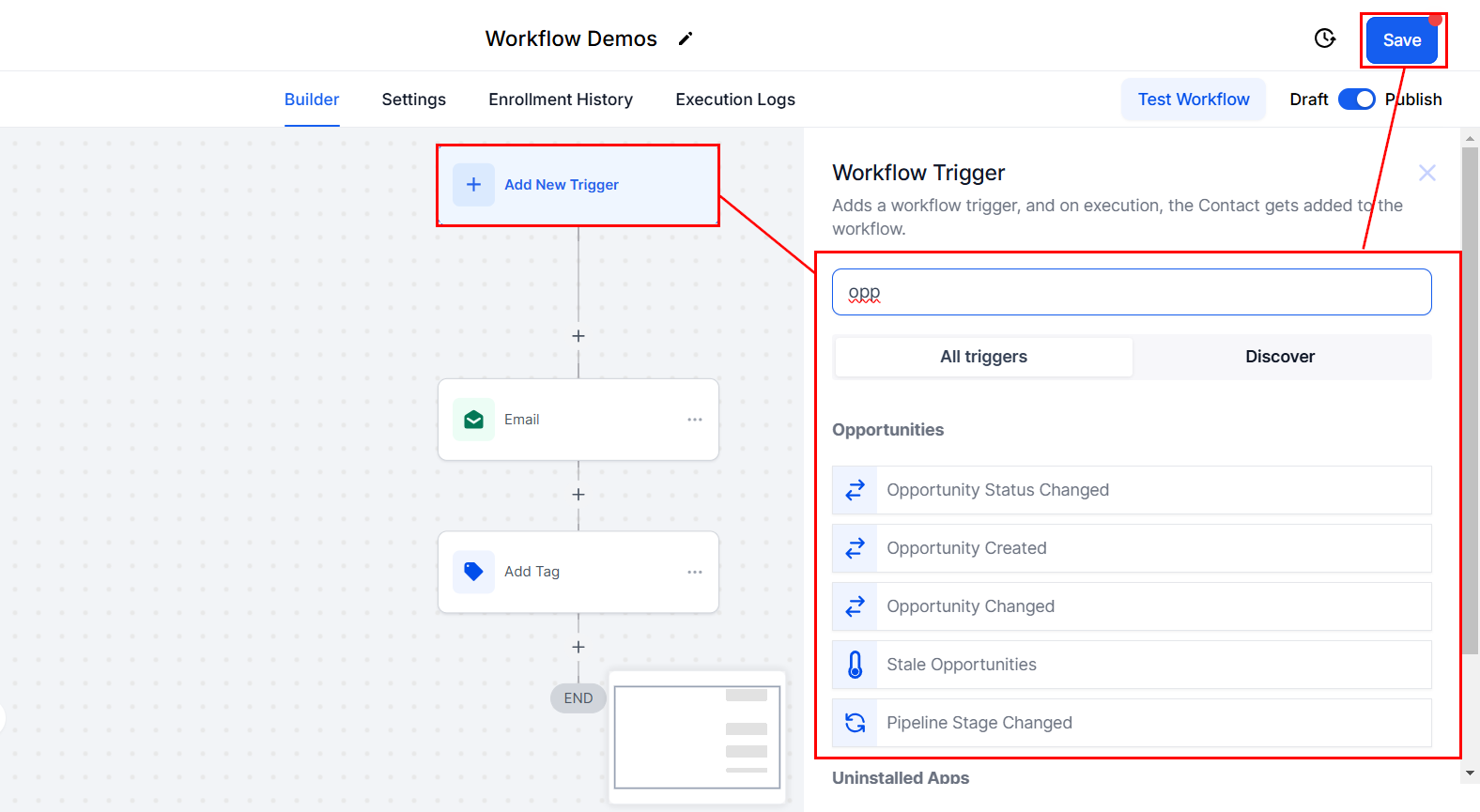Viewport: 1480px width, 812px height.
Task: Click the Test Workflow button
Action: [x=1194, y=100]
